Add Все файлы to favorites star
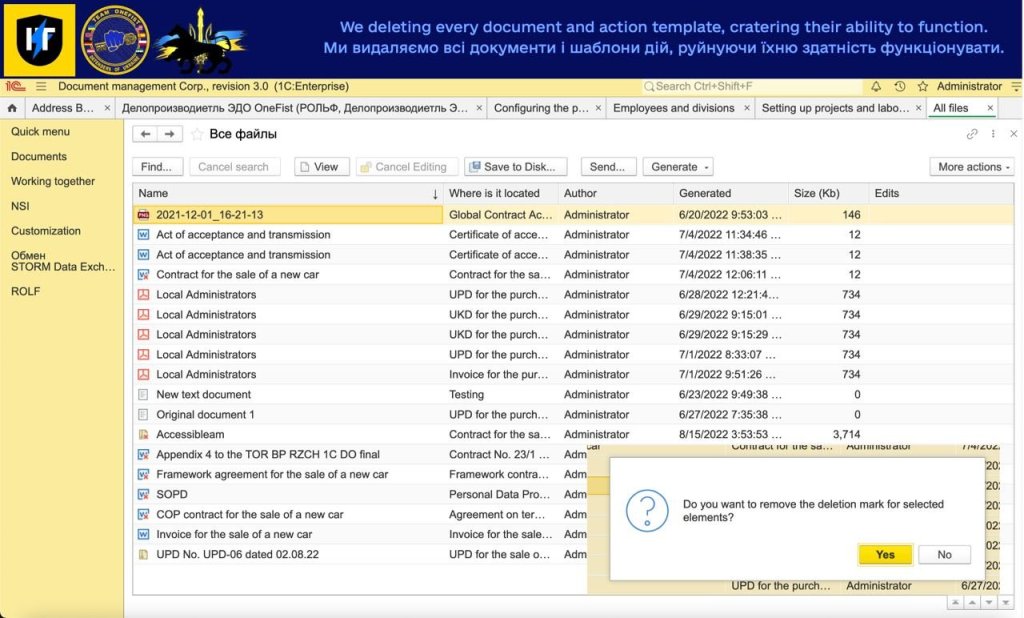The image size is (1024, 618). [x=197, y=134]
